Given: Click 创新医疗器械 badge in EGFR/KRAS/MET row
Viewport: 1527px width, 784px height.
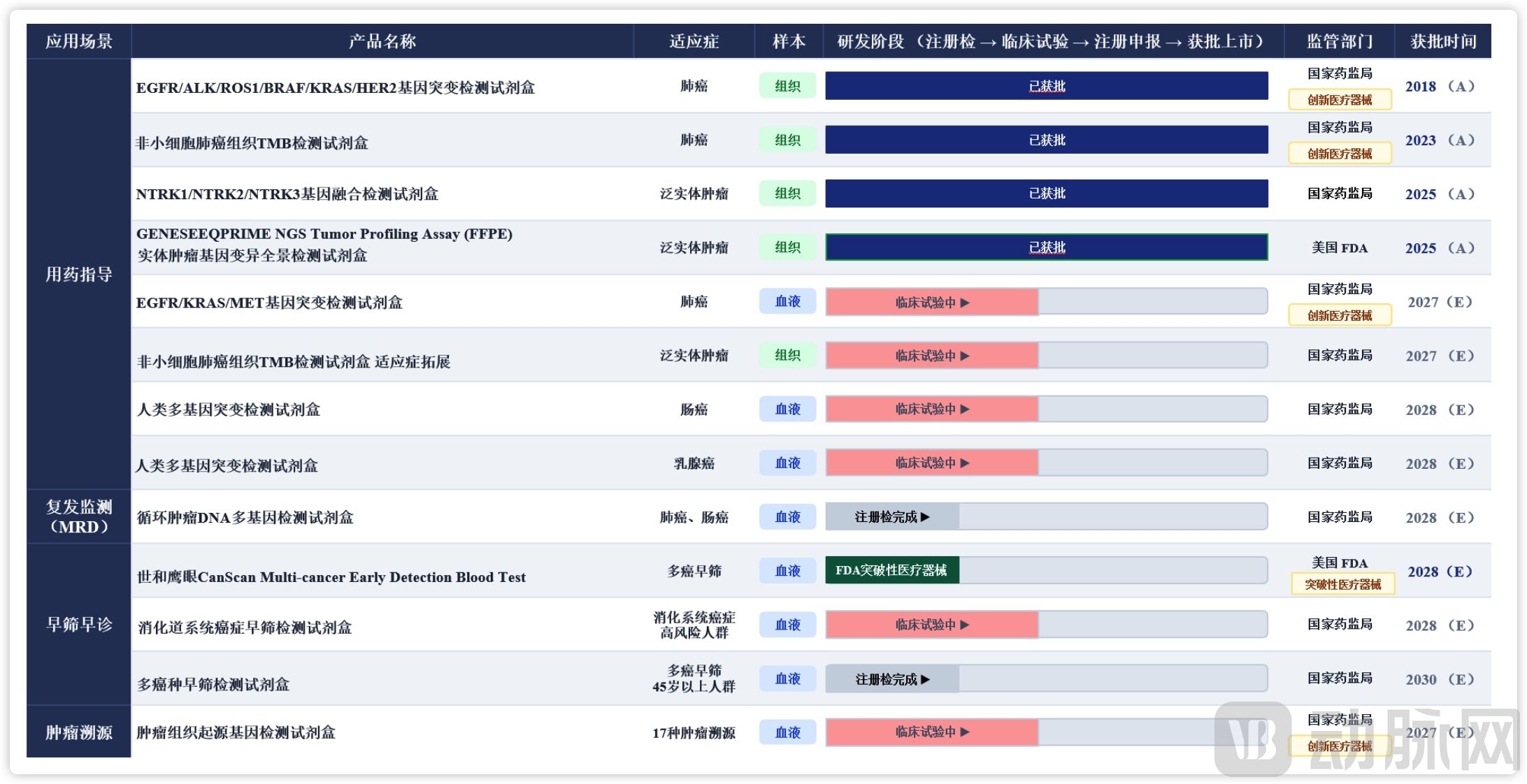Looking at the screenshot, I should point(1340,315).
